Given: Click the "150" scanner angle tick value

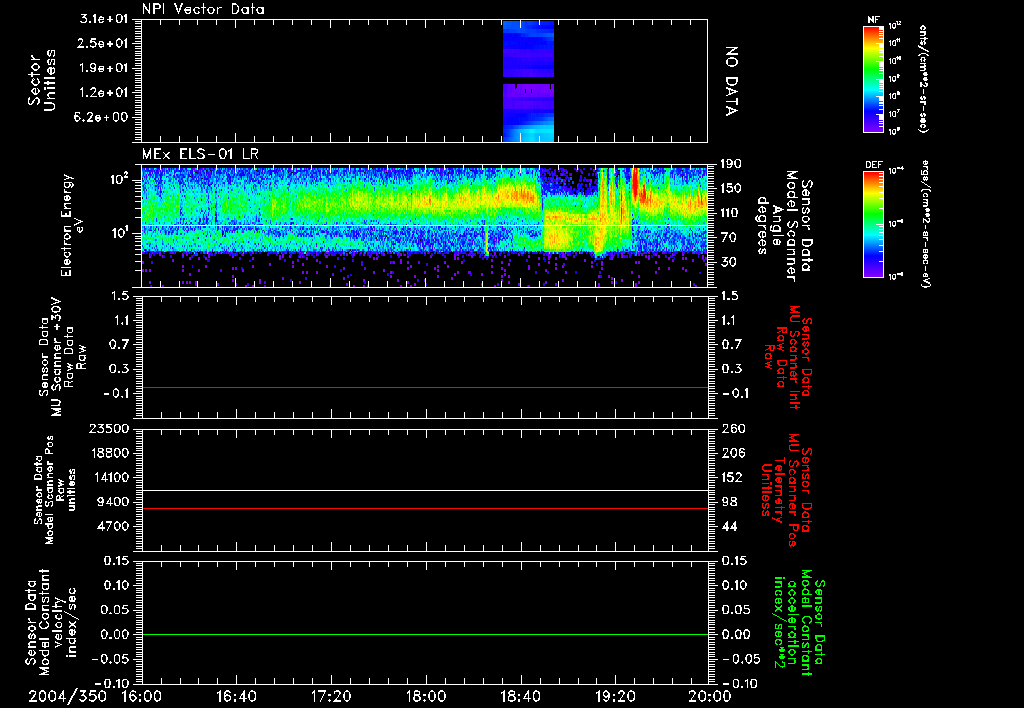Looking at the screenshot, I should point(731,189).
